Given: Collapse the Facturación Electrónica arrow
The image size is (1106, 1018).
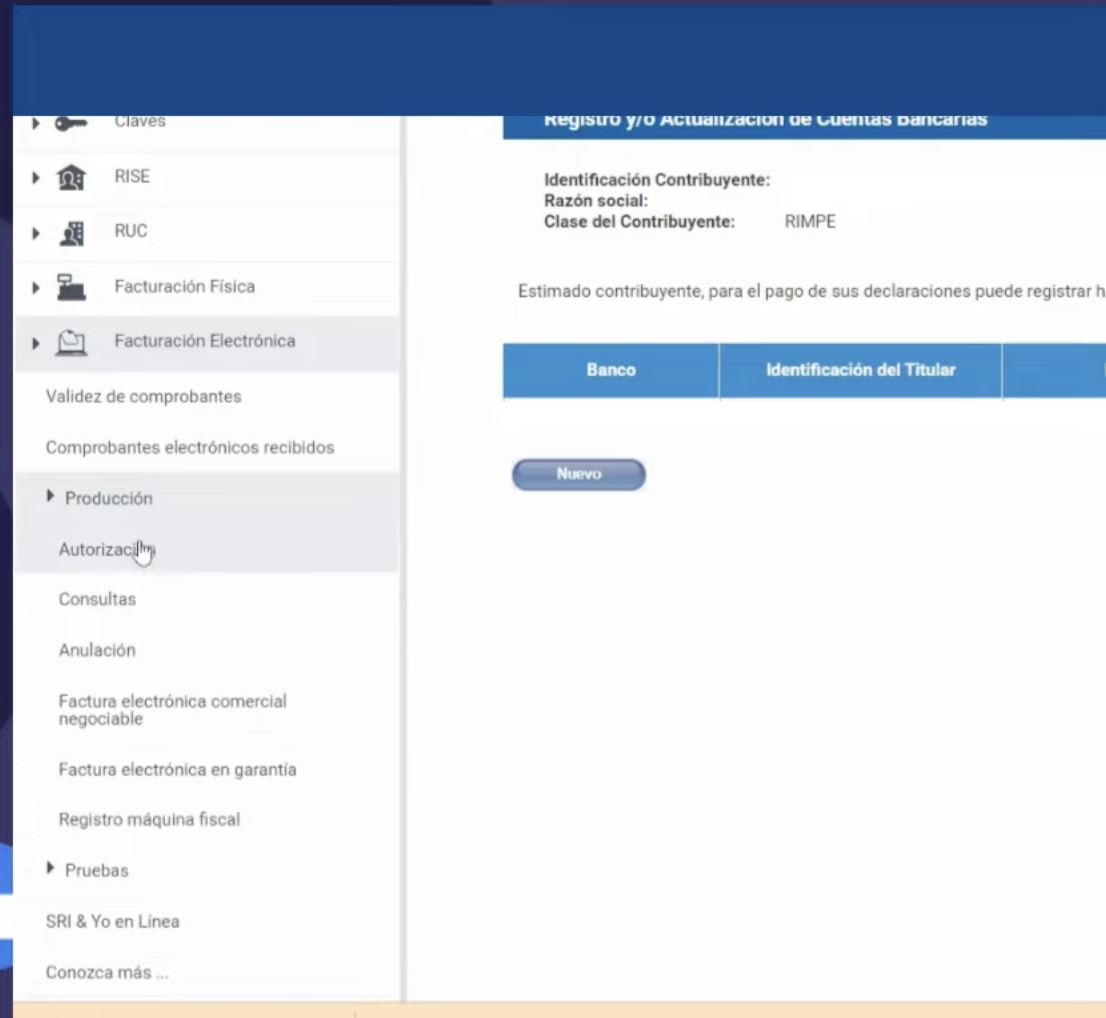Looking at the screenshot, I should click(35, 344).
